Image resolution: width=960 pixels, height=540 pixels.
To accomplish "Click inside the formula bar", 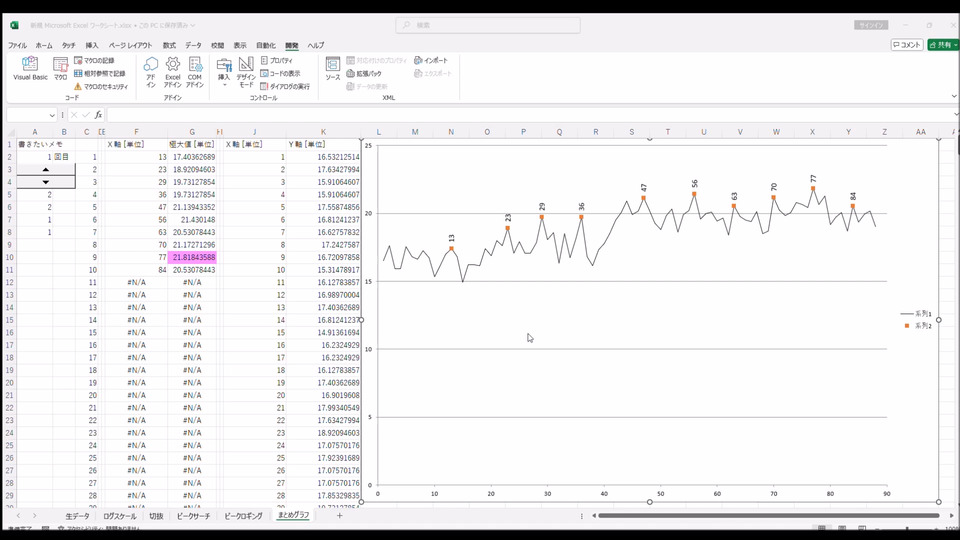I will pos(530,115).
